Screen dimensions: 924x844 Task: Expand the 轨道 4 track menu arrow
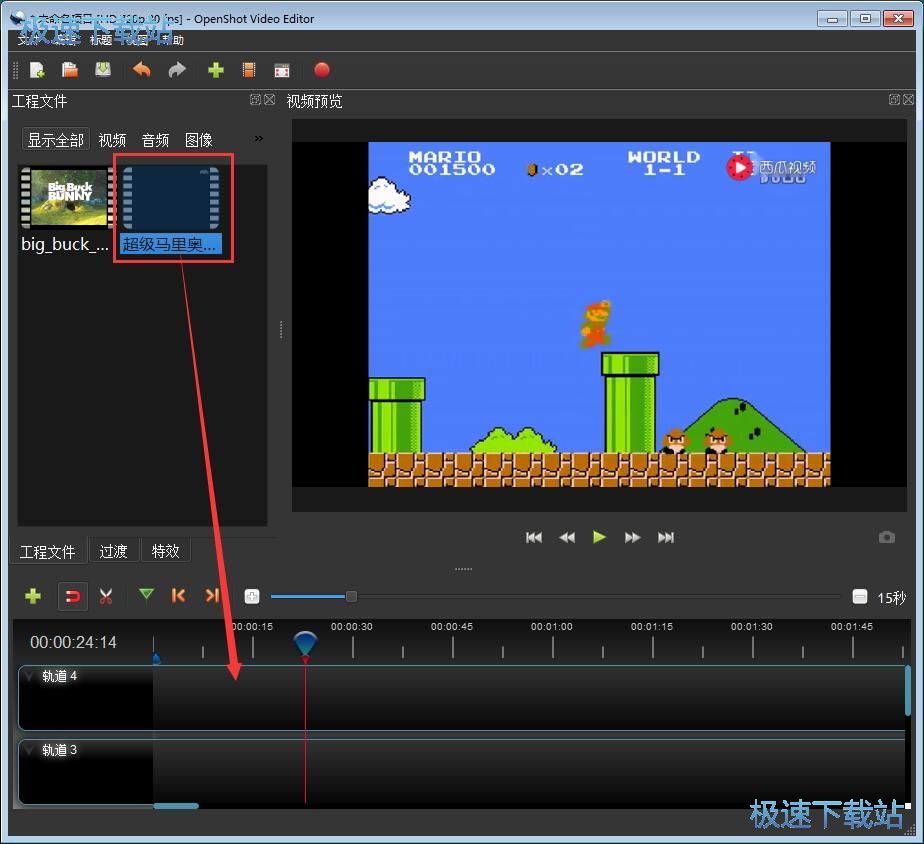(29, 676)
